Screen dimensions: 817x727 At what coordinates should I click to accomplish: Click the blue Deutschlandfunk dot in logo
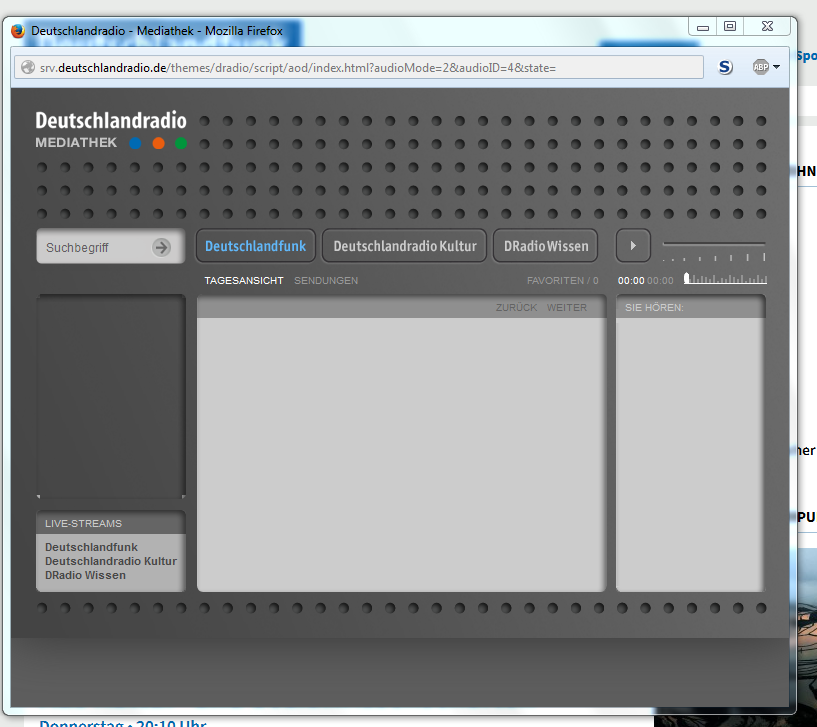tap(135, 143)
